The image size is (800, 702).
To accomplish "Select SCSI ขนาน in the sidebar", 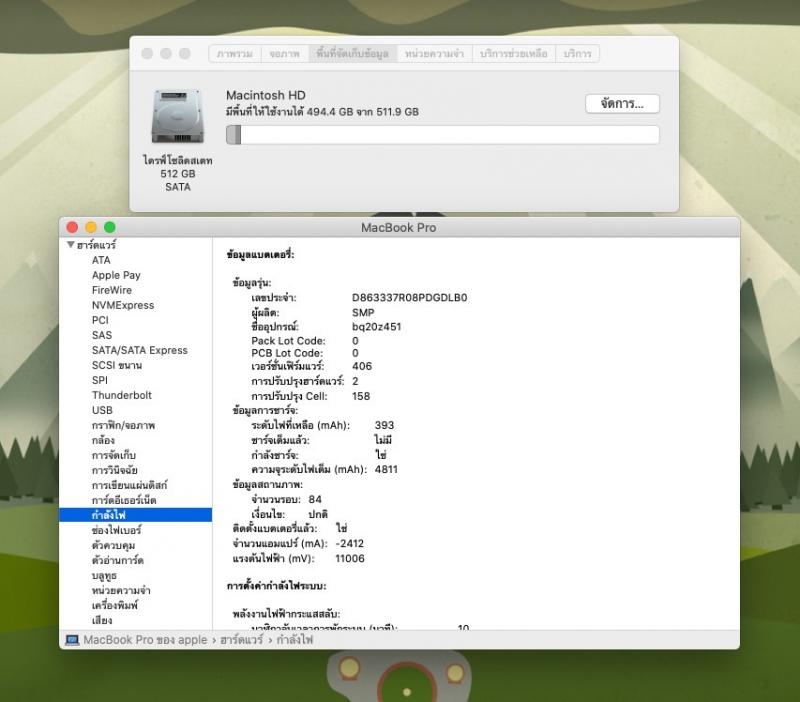I will point(117,365).
